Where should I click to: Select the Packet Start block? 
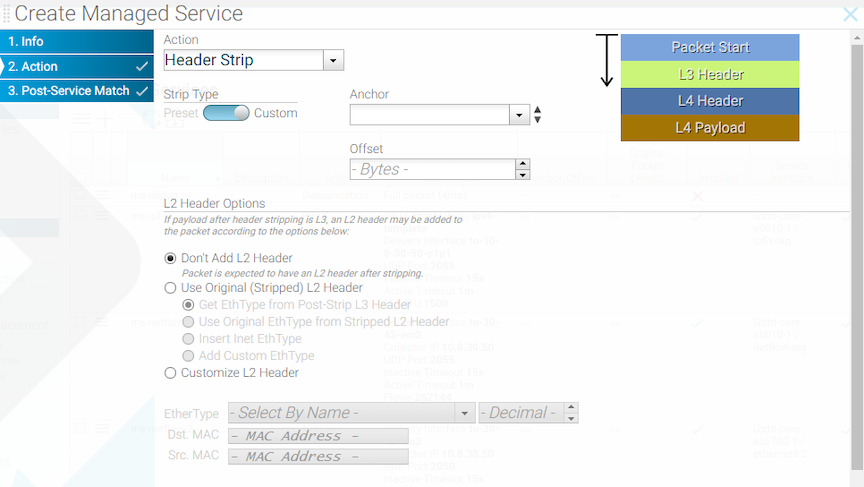point(710,47)
